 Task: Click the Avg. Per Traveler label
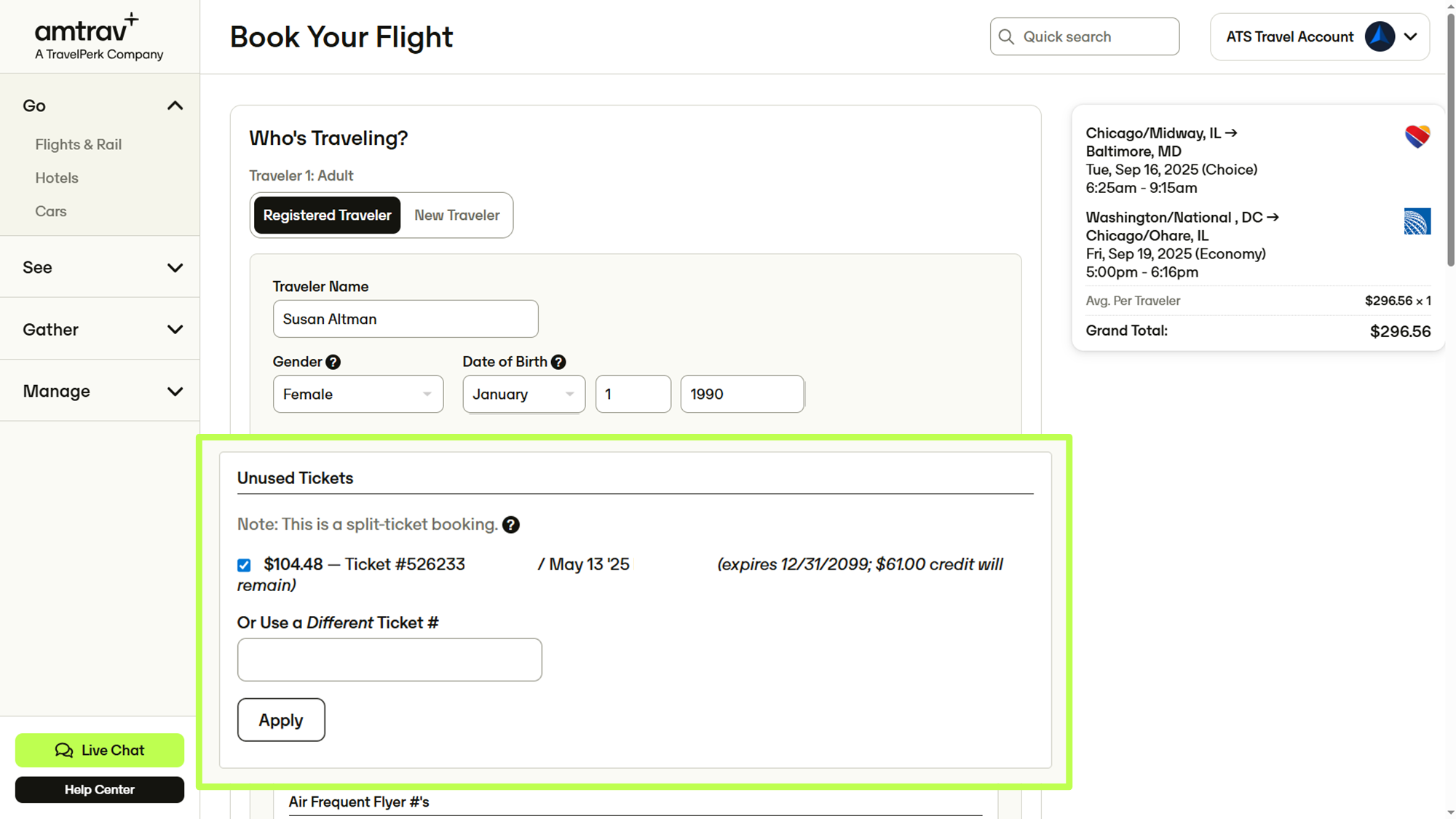tap(1133, 301)
